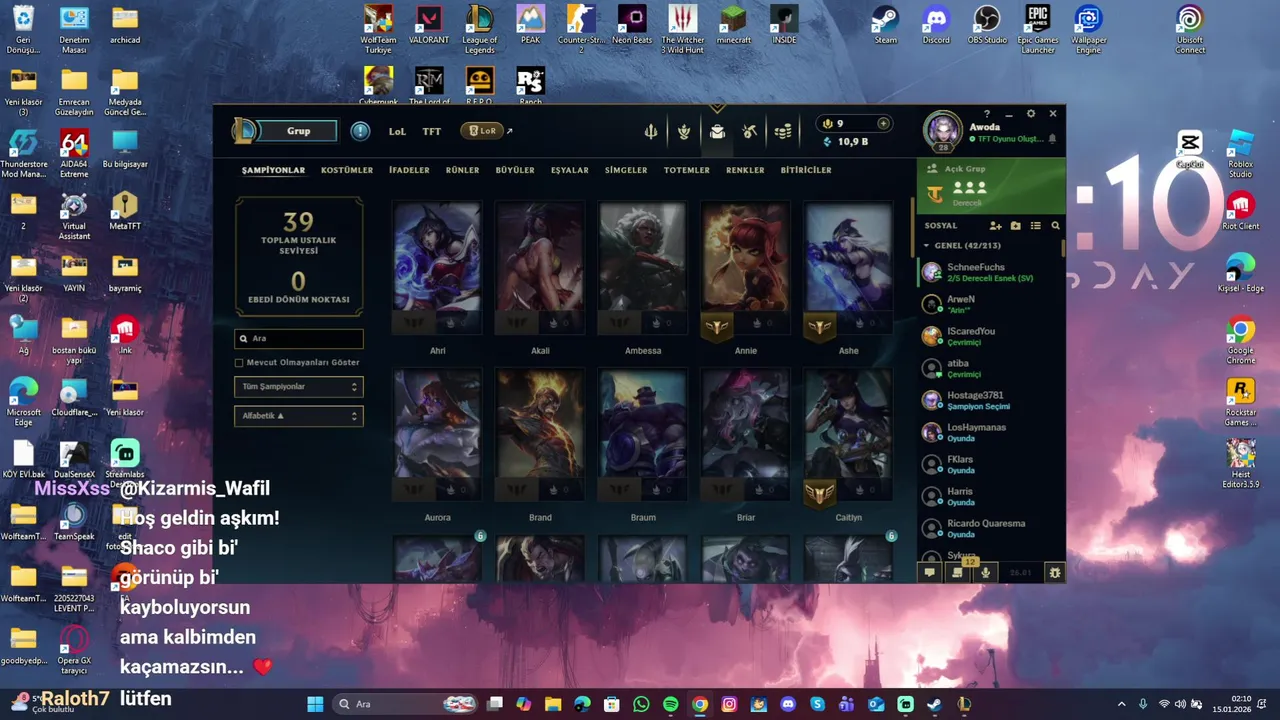Viewport: 1280px width, 720px height.
Task: Switch to the ŞAMPİYONLAR tab
Action: pos(273,170)
